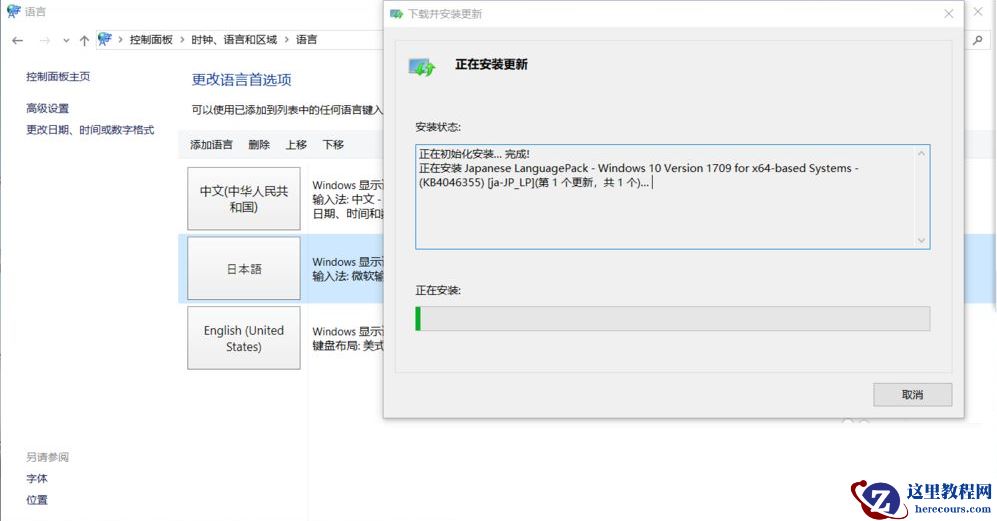
Task: Open 更改日期、时间或数字格式 link
Action: click(90, 130)
